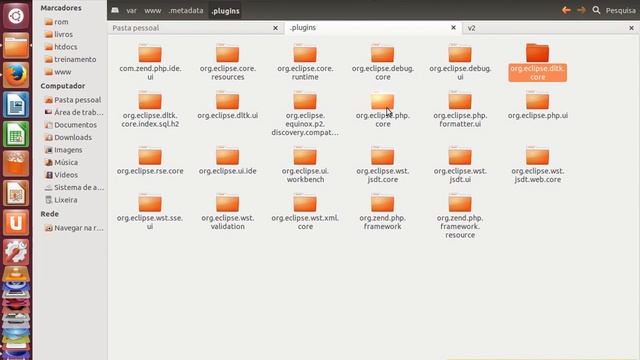The image size is (640, 360).
Task: Select the highlighted org.eclipse.dltk.core folder
Action: pyautogui.click(x=538, y=62)
